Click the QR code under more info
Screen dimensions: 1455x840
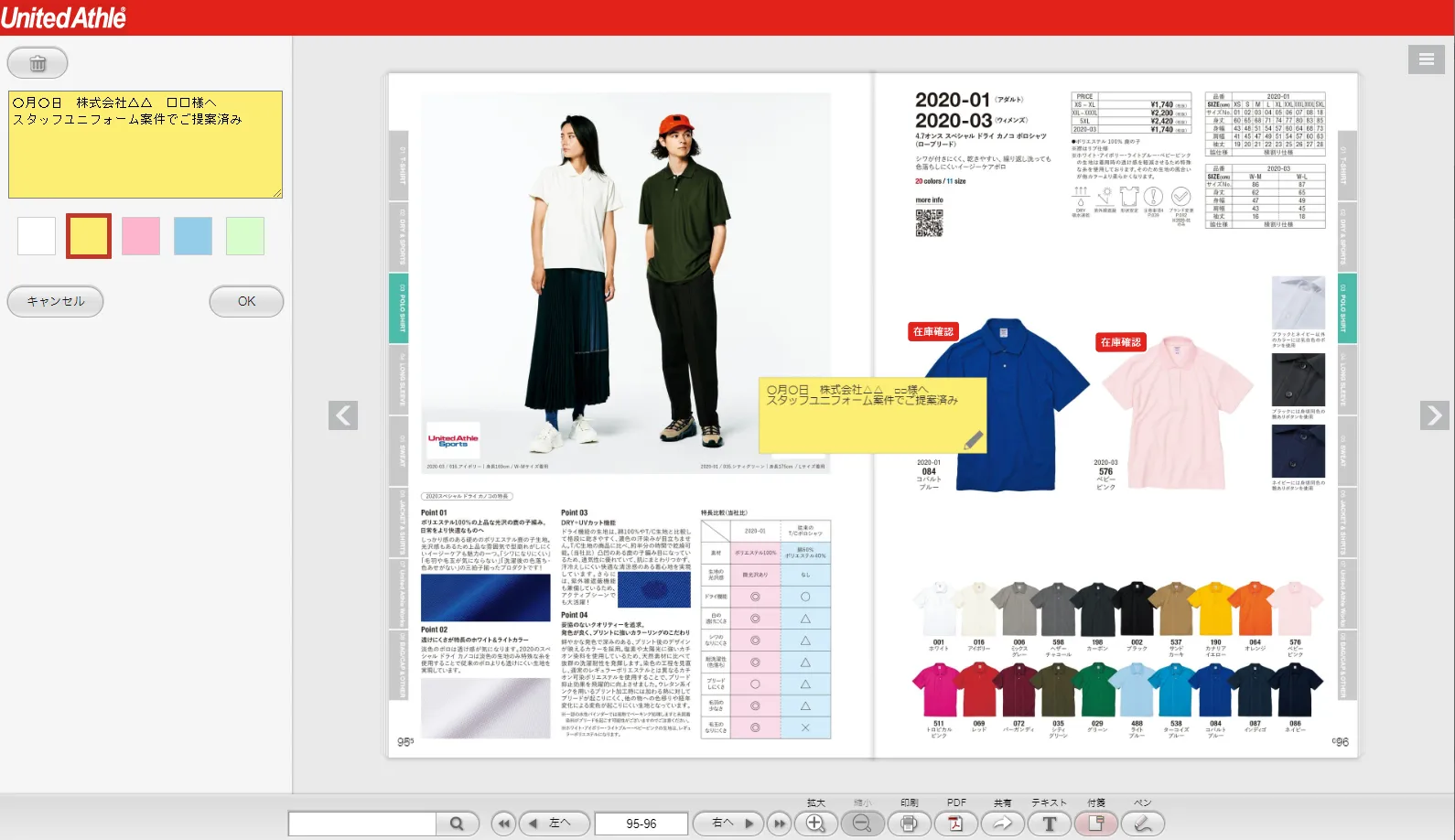click(x=929, y=222)
